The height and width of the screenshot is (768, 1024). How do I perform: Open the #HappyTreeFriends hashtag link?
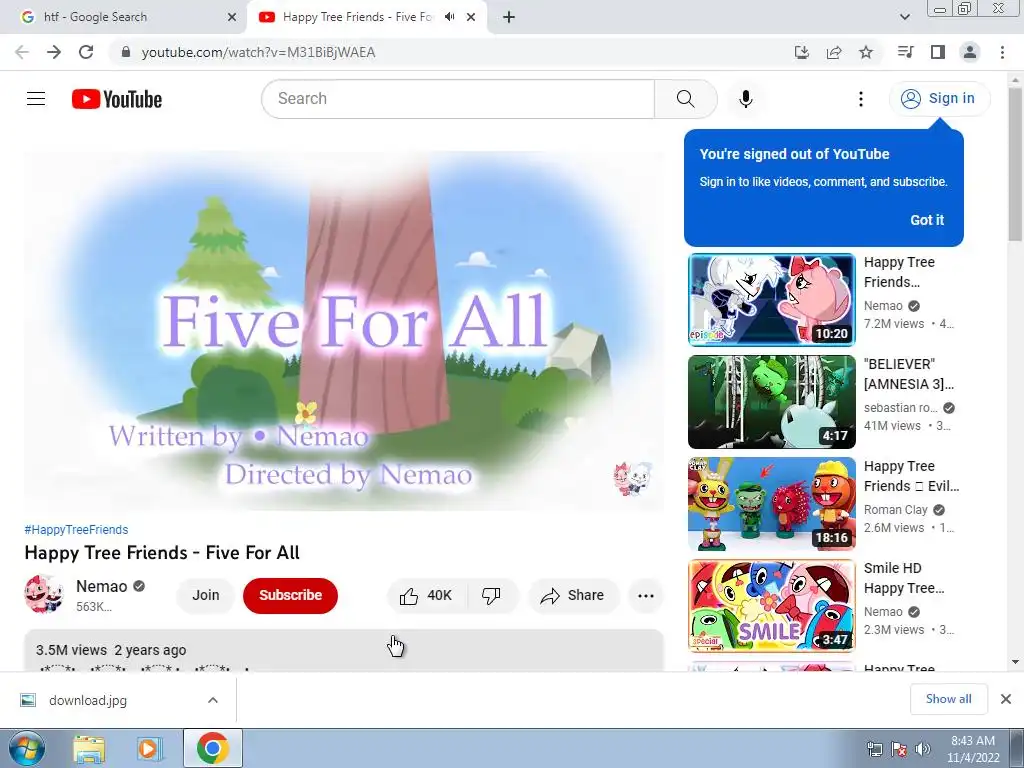coord(76,530)
